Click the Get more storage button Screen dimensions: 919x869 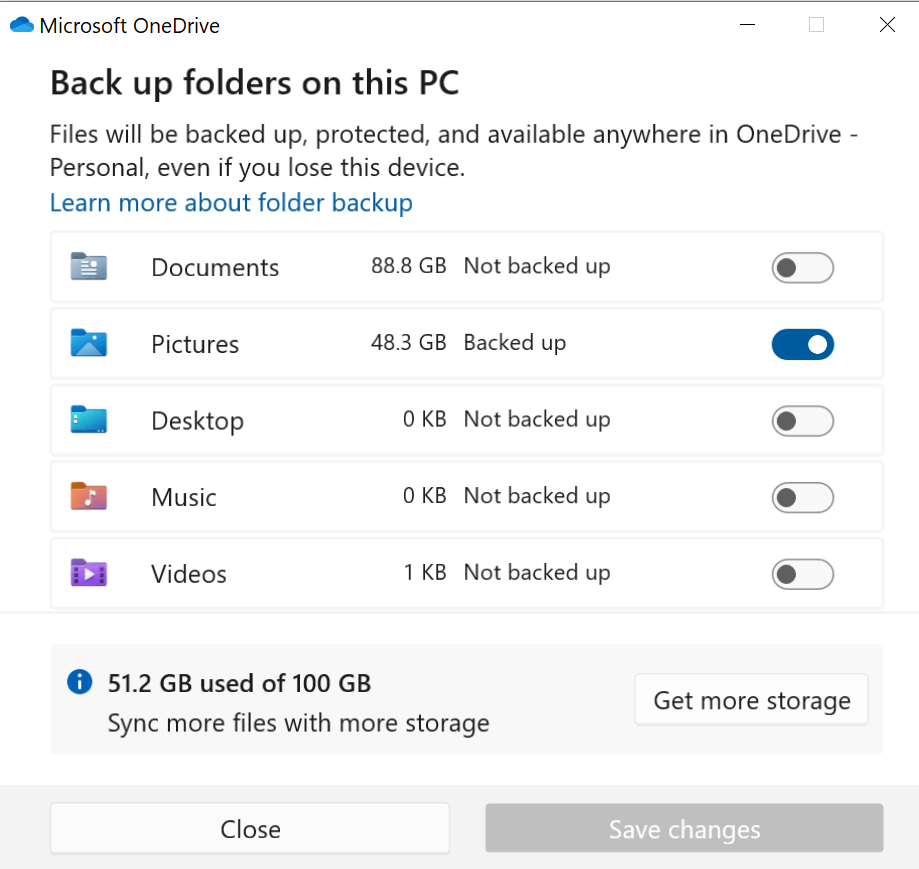tap(751, 700)
